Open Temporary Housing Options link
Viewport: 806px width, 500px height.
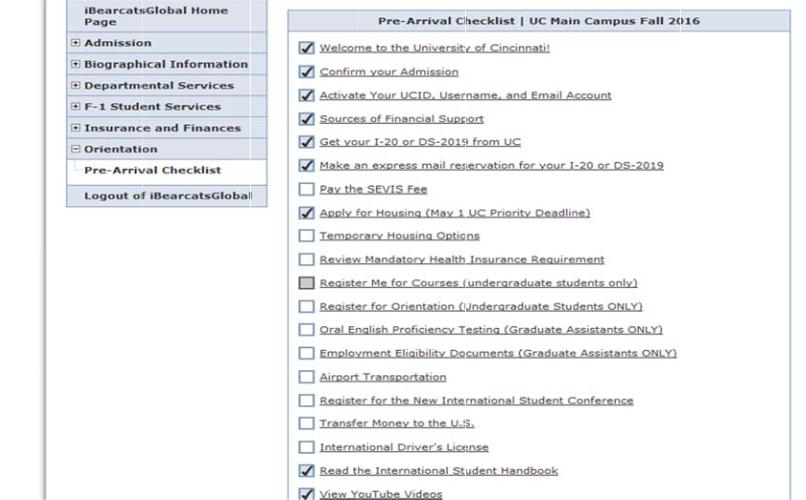click(399, 236)
